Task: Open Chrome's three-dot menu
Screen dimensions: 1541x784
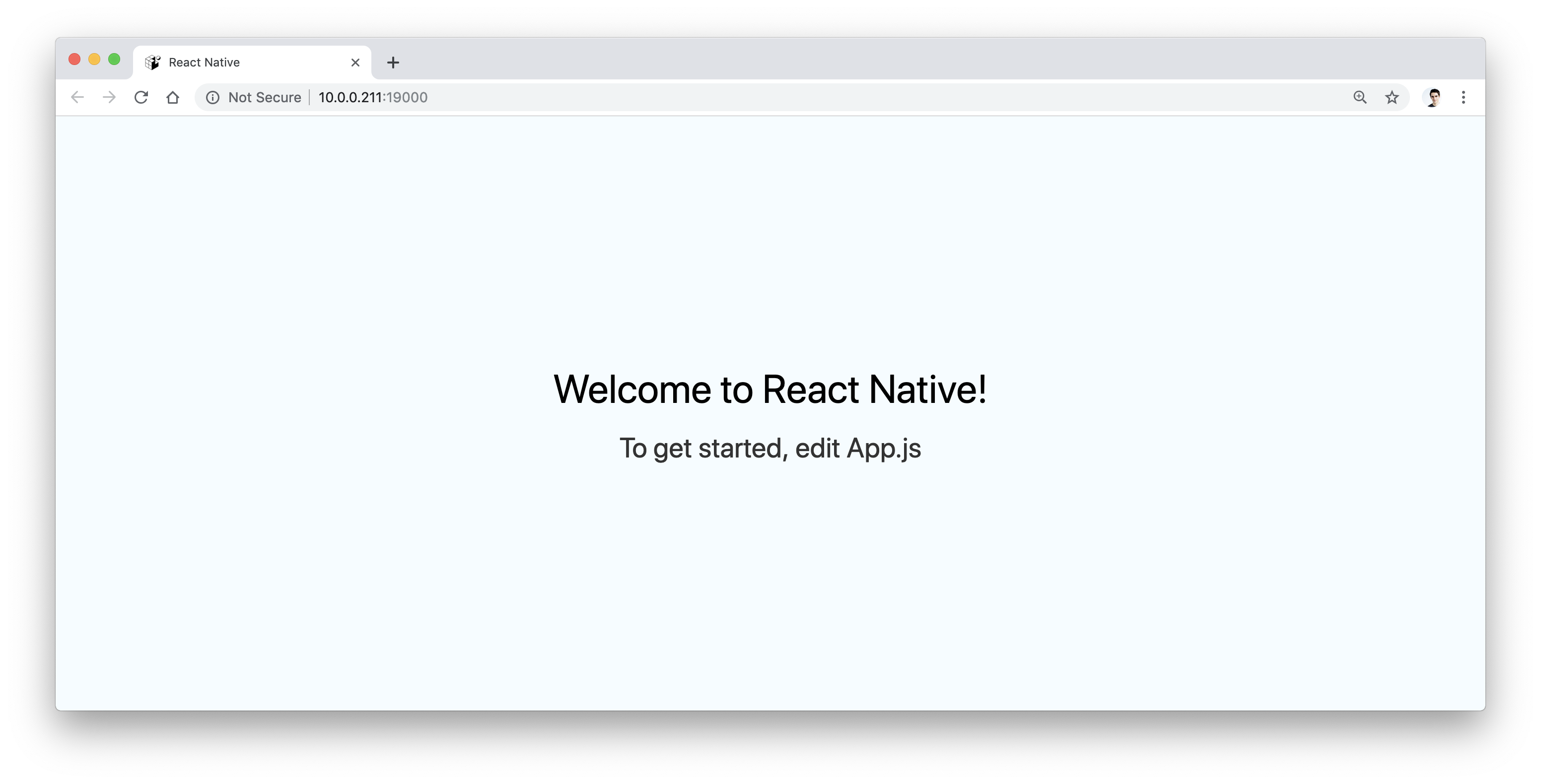Action: pos(1463,97)
